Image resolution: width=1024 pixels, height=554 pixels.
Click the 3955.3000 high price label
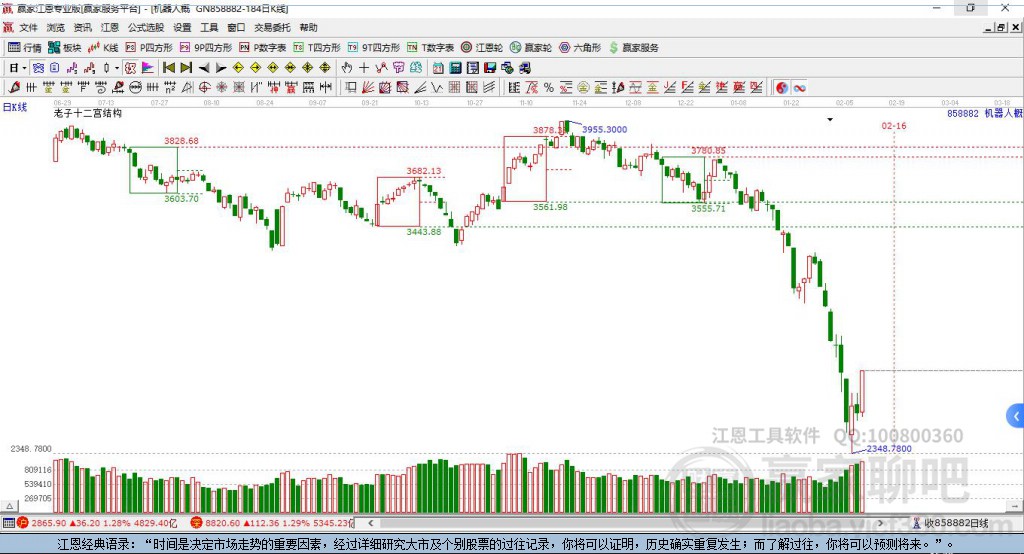[605, 129]
